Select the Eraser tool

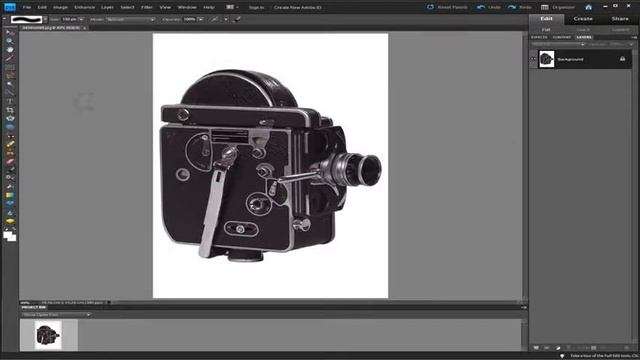pos(10,161)
